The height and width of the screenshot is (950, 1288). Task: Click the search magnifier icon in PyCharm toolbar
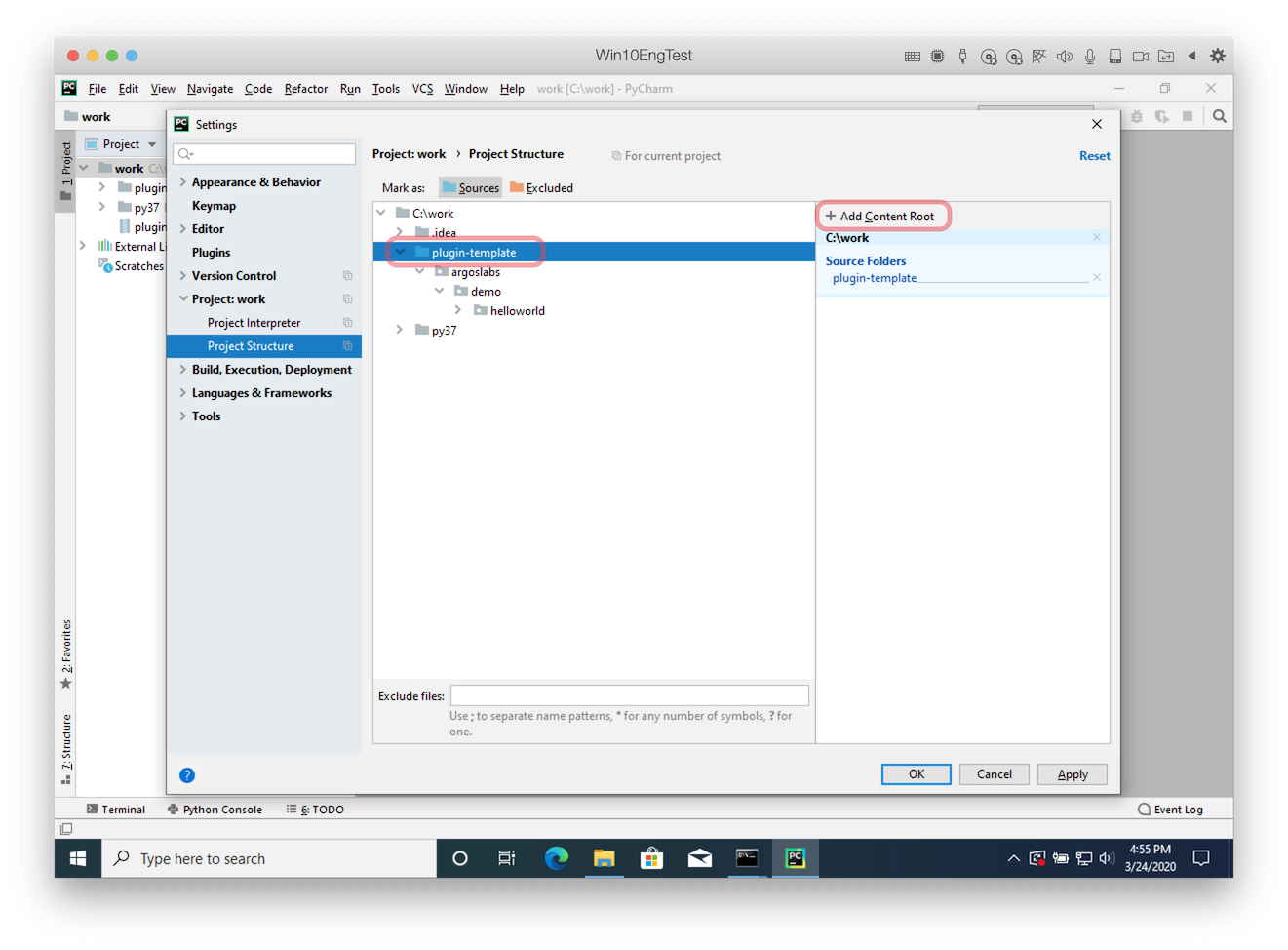[x=1220, y=116]
